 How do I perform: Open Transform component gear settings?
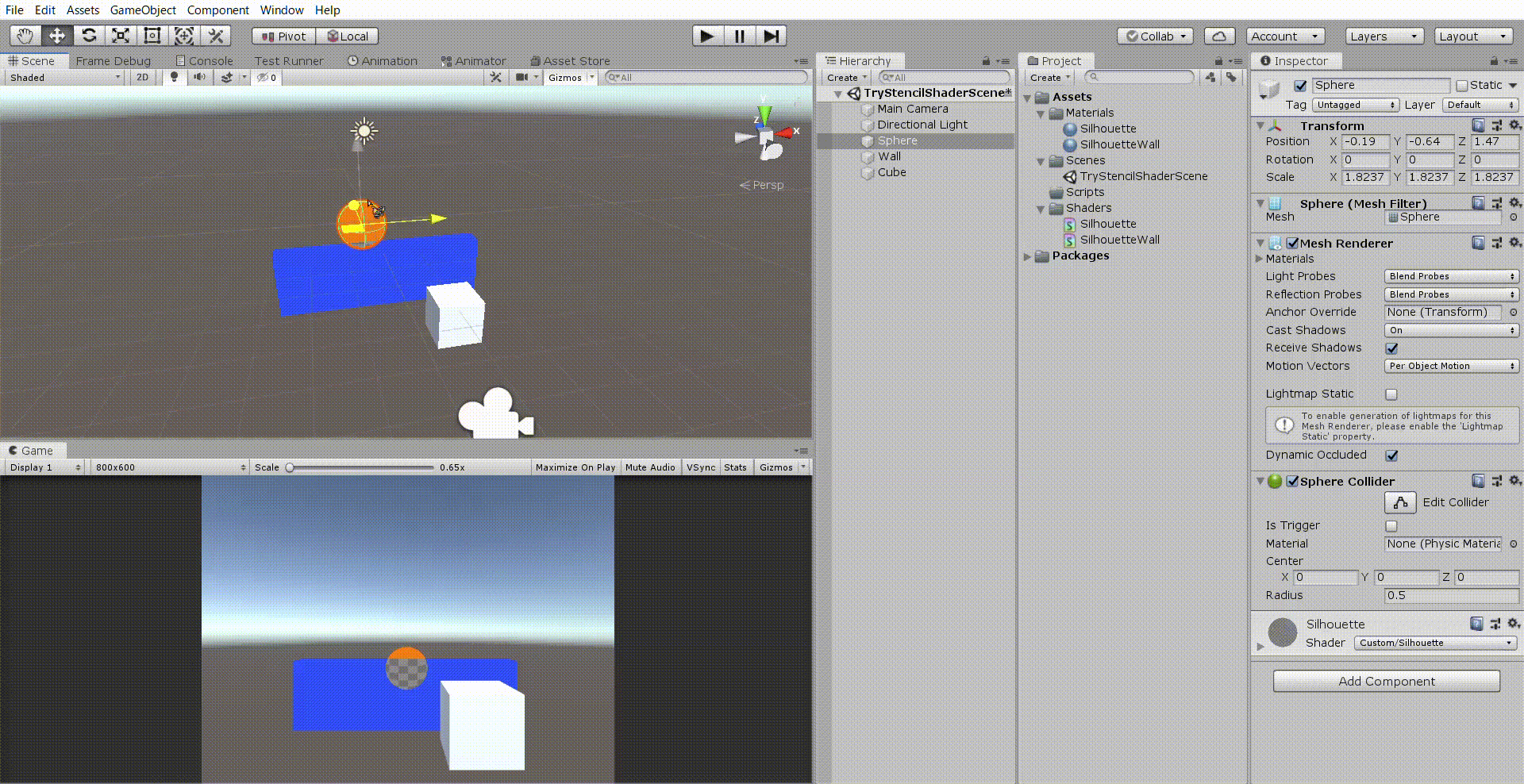click(x=1514, y=125)
